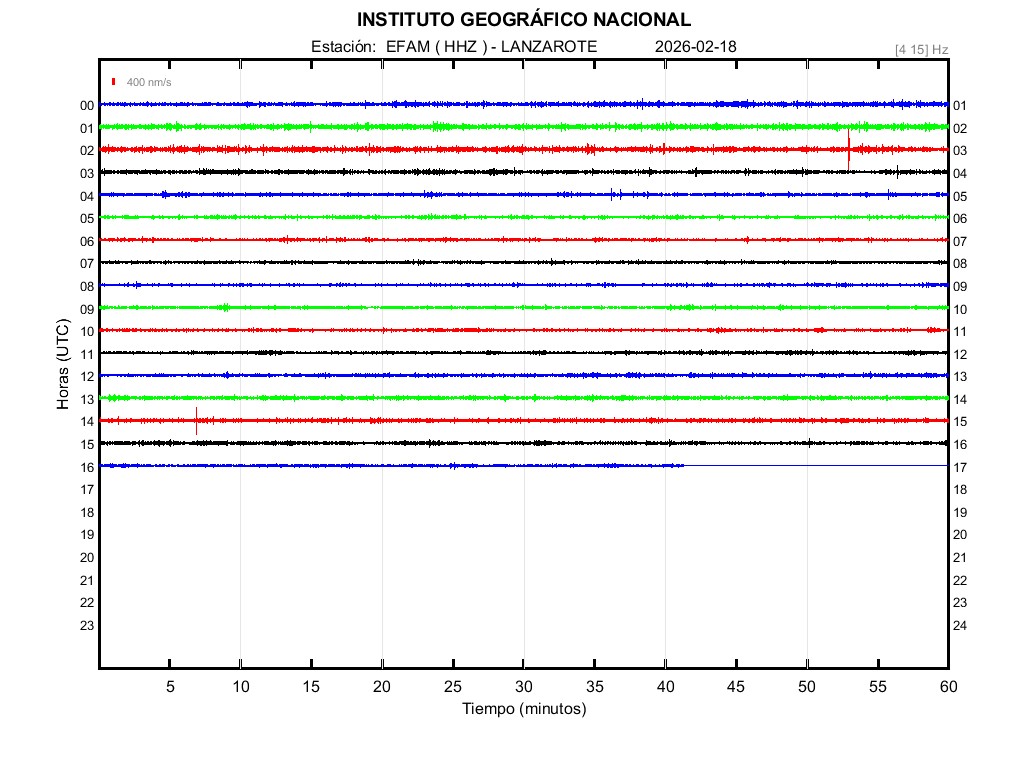
Task: Click the date 2026-02-18 in the header
Action: click(x=696, y=47)
